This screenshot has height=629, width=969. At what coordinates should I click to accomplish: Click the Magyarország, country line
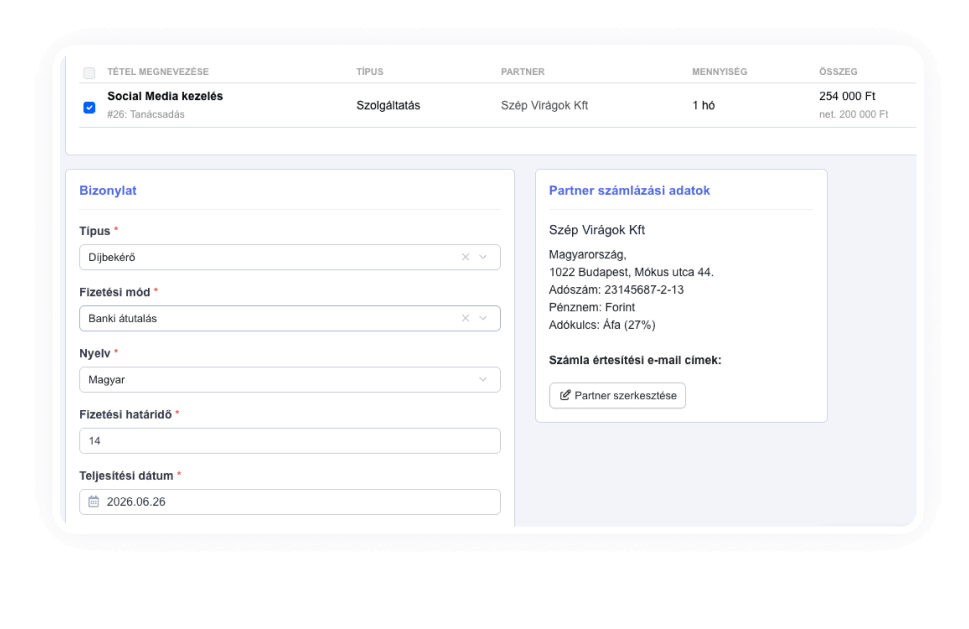pyautogui.click(x=588, y=255)
